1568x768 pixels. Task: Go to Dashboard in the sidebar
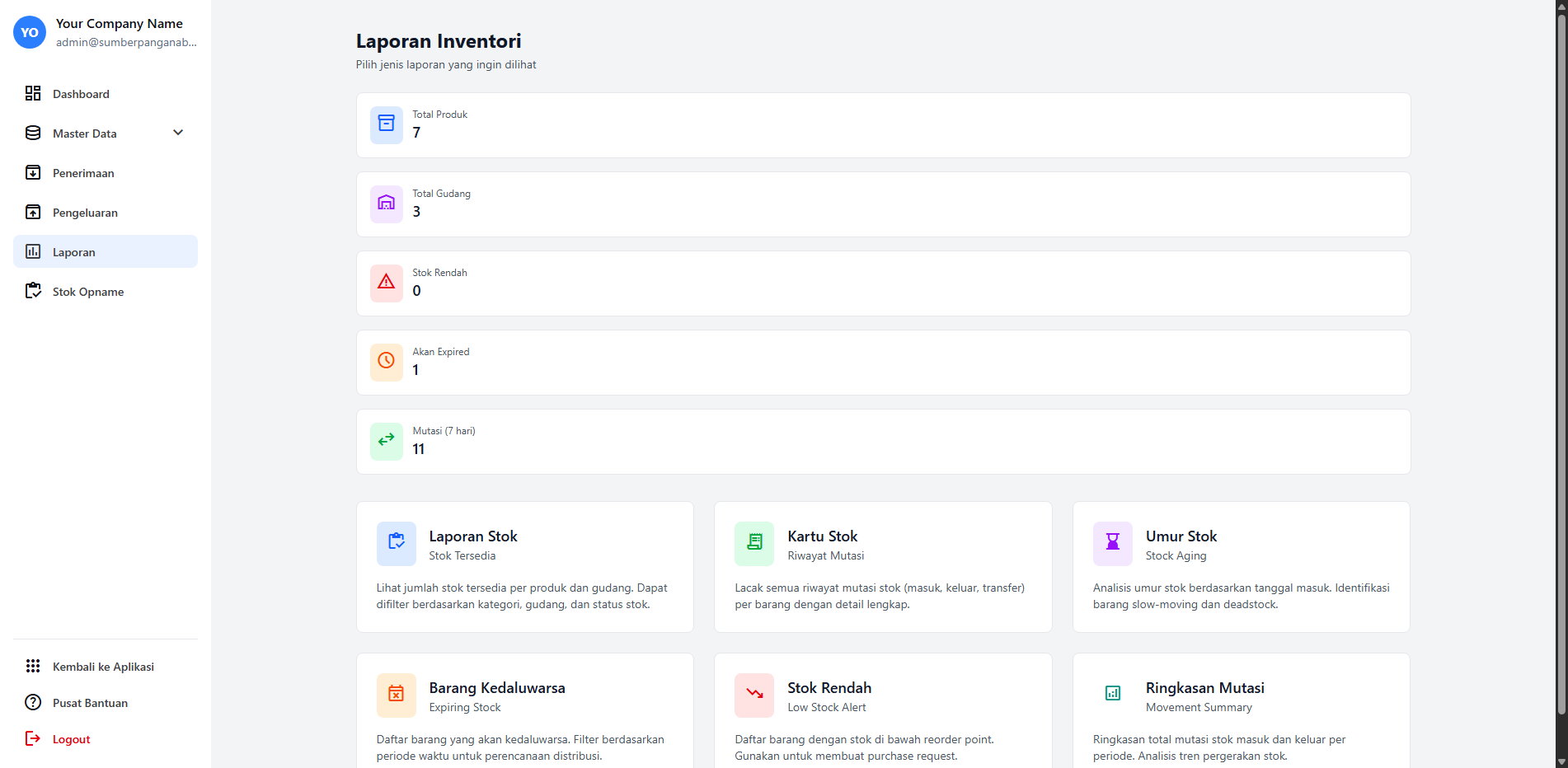coord(81,94)
